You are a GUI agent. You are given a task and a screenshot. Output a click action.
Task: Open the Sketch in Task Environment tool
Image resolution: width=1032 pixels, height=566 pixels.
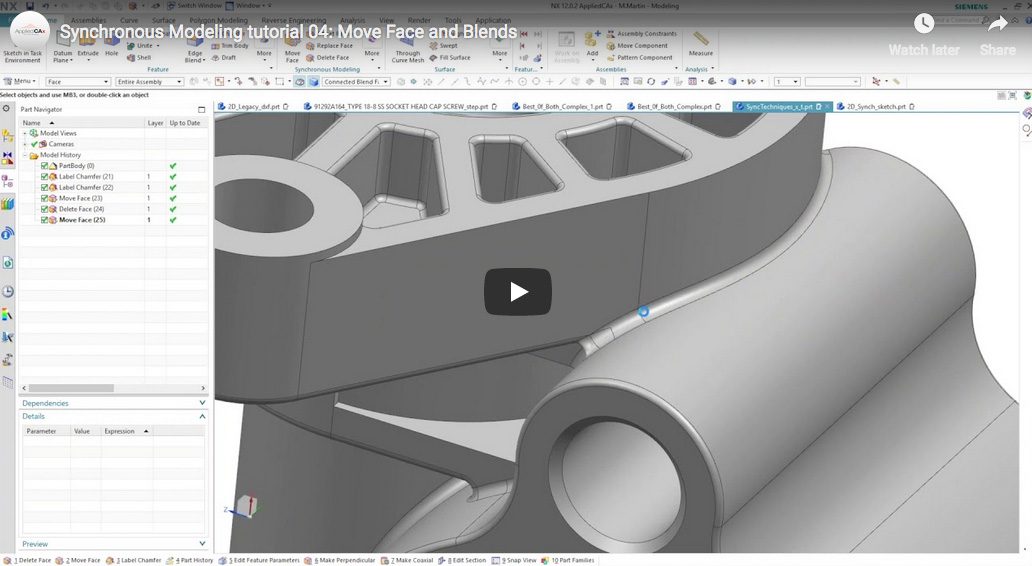tap(22, 49)
